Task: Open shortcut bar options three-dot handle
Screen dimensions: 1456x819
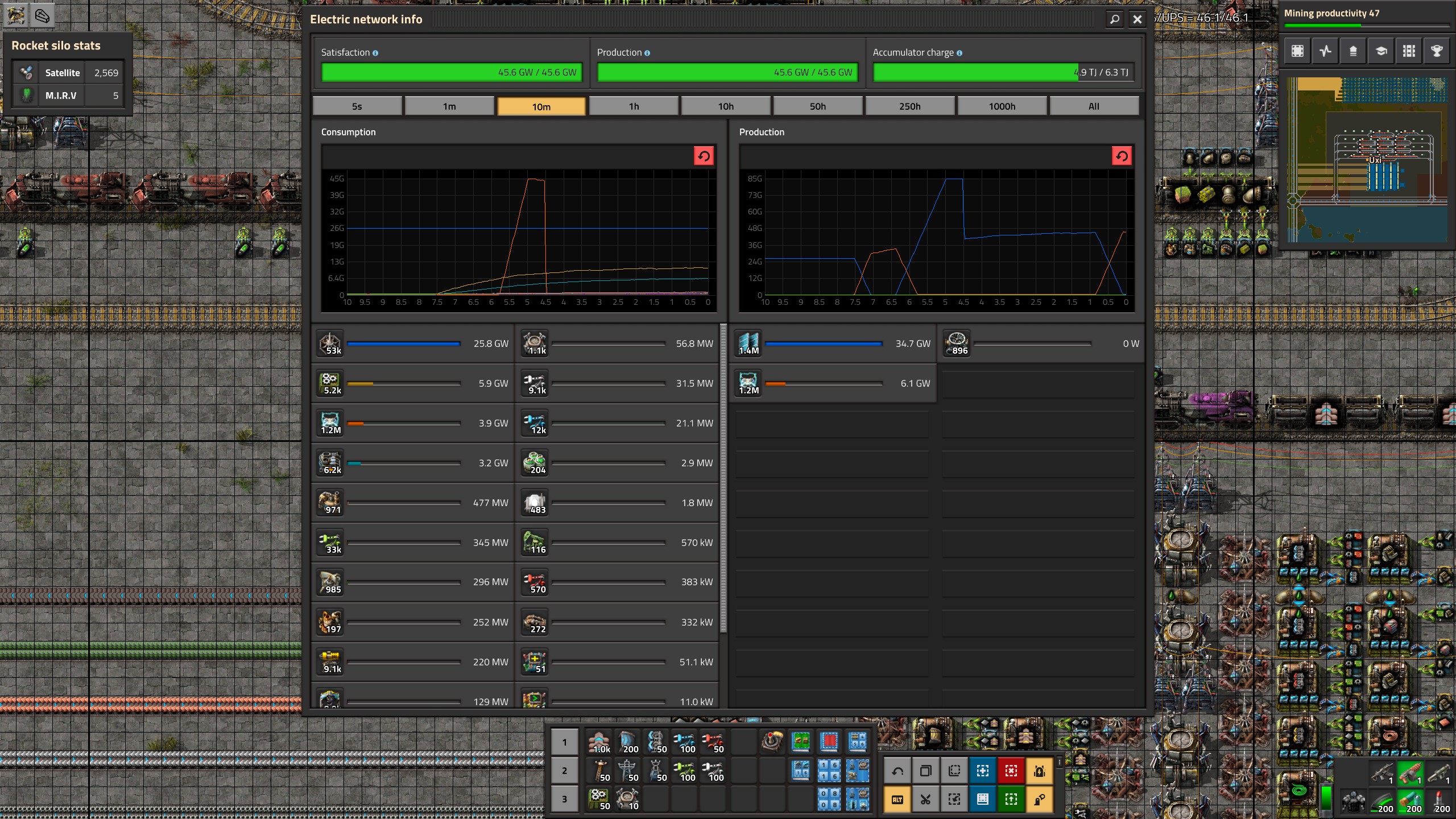Action: pyautogui.click(x=1059, y=762)
